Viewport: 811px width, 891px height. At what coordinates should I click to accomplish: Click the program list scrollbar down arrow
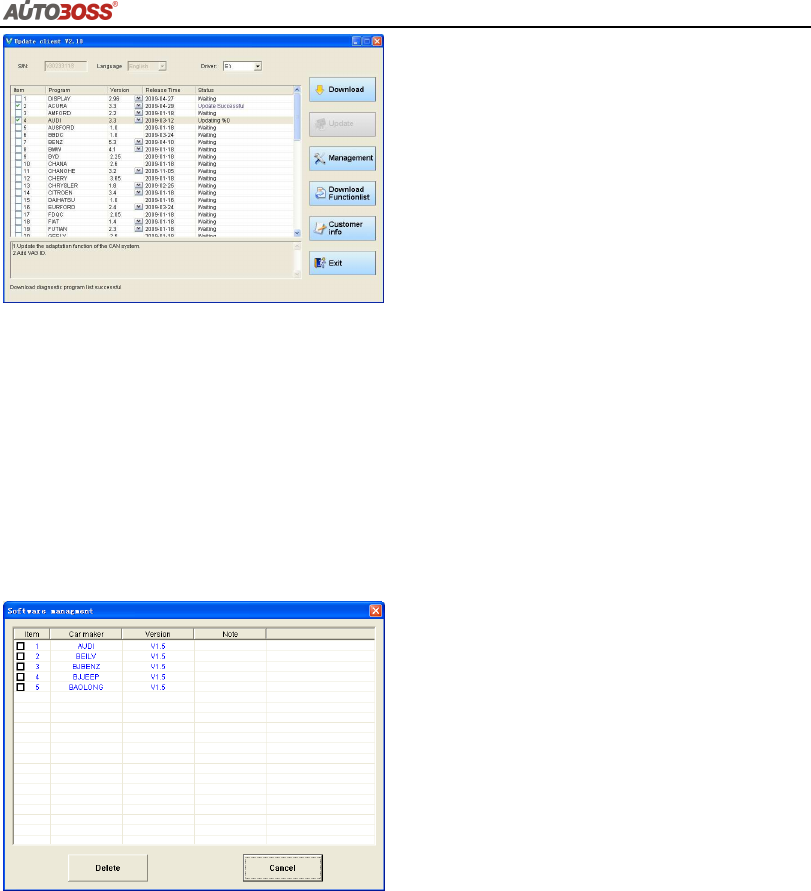[x=297, y=233]
